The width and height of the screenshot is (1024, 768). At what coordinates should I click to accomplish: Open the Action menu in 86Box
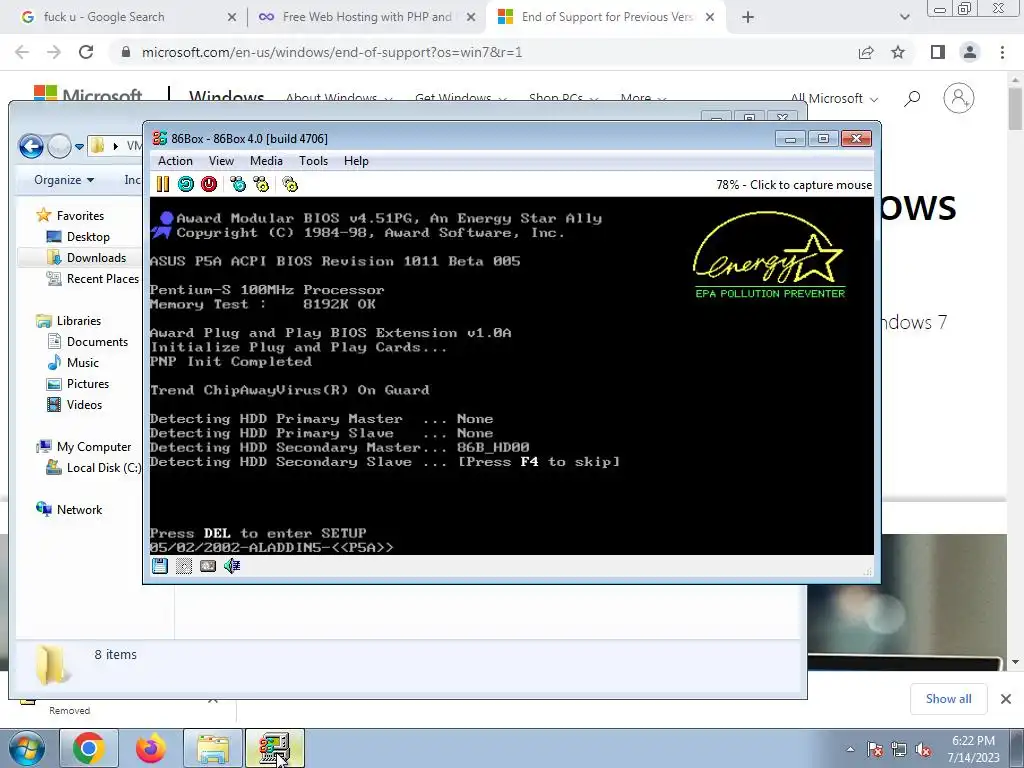[x=175, y=161]
